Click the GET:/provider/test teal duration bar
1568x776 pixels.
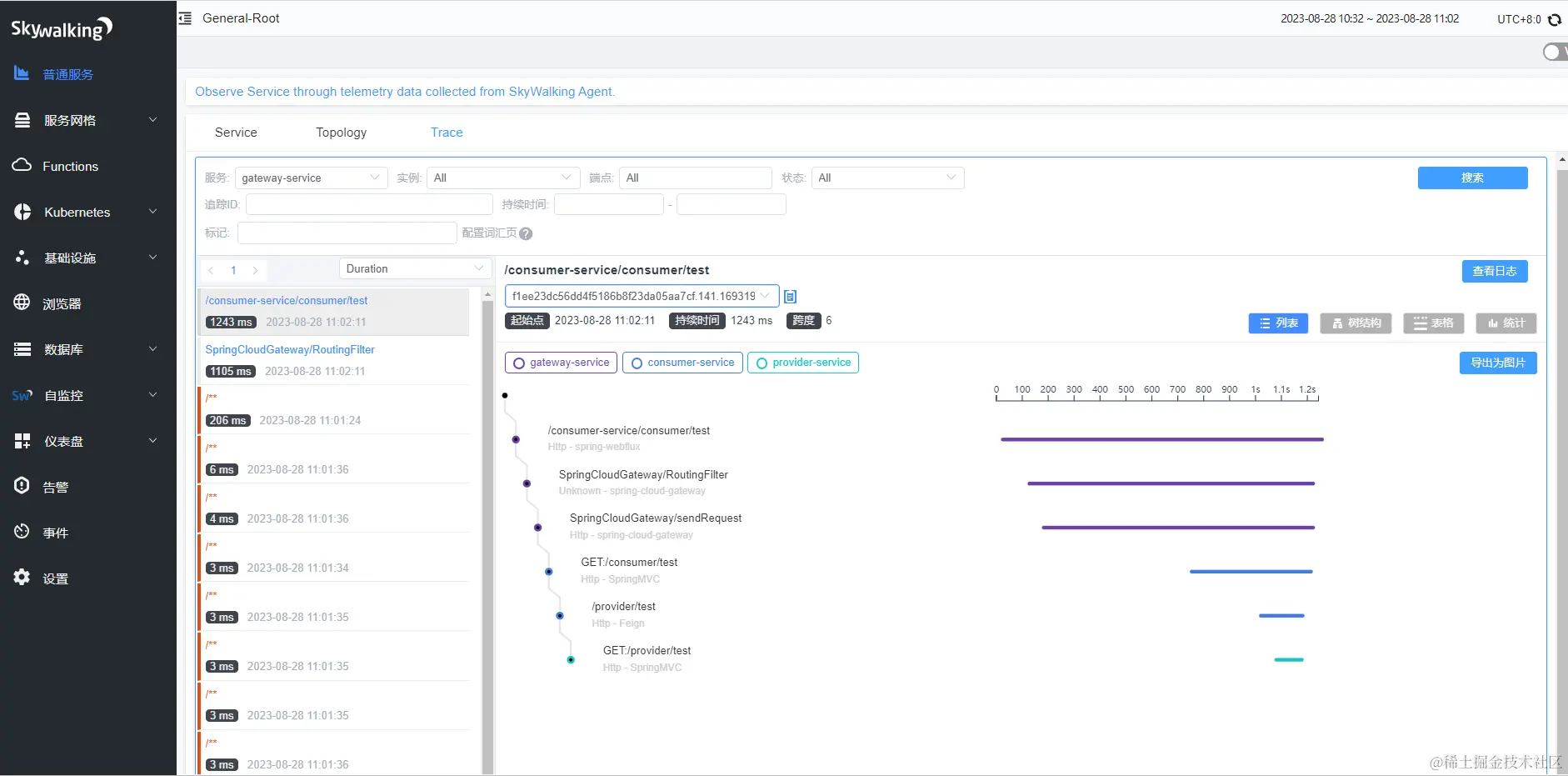point(1288,660)
